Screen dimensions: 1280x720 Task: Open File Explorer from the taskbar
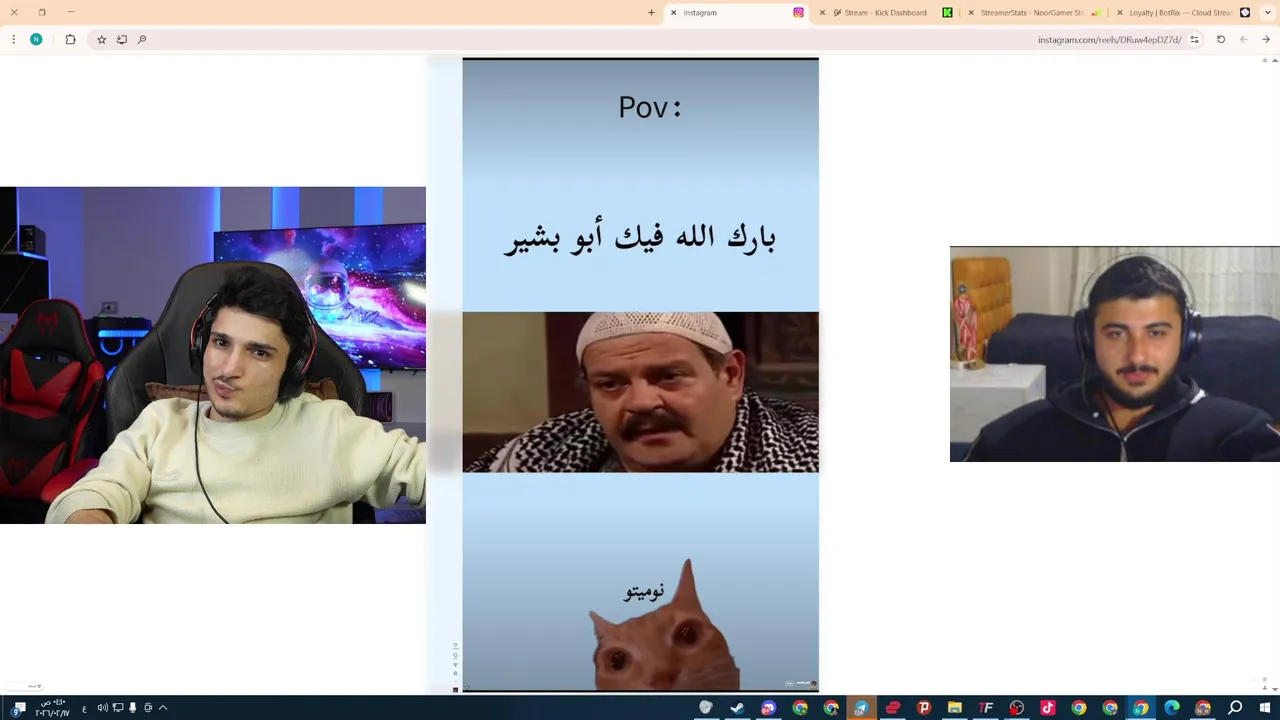coord(955,708)
